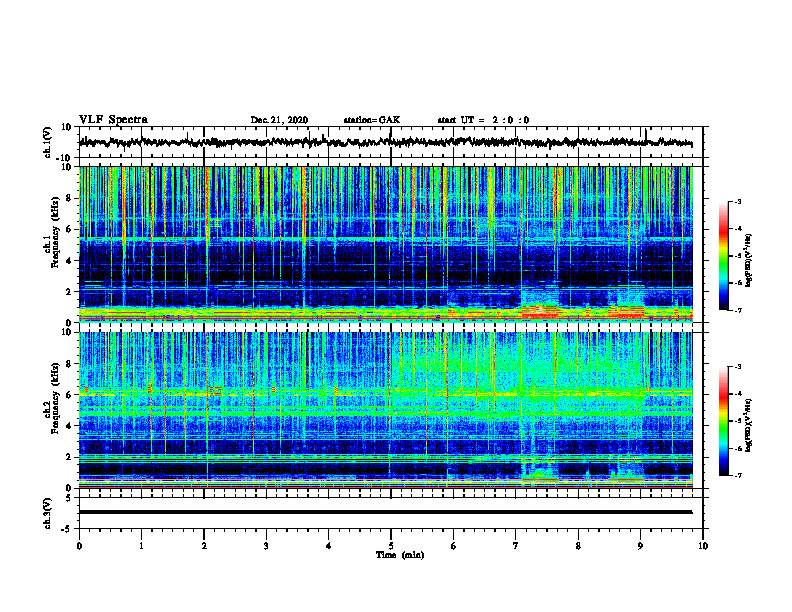This screenshot has height=612, width=792.
Task: Click the "2" kHz tick on ch.1 frequency axis
Action: (69, 292)
